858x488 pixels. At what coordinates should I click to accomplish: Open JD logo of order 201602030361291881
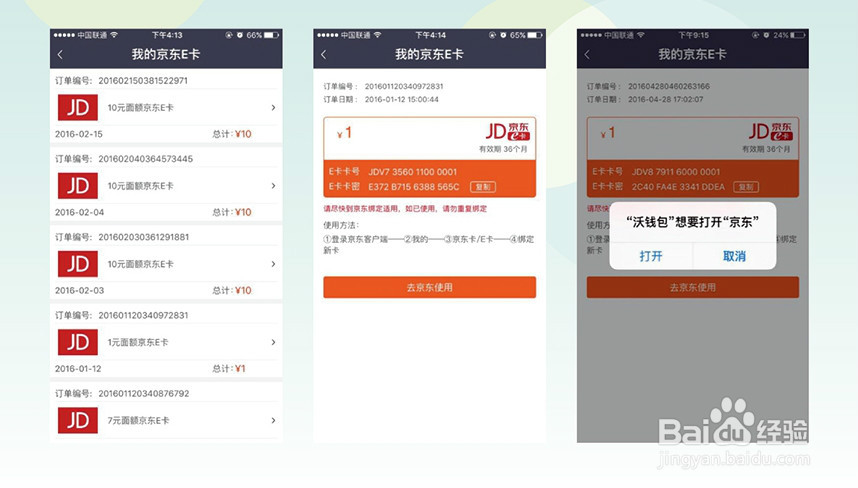pyautogui.click(x=78, y=264)
